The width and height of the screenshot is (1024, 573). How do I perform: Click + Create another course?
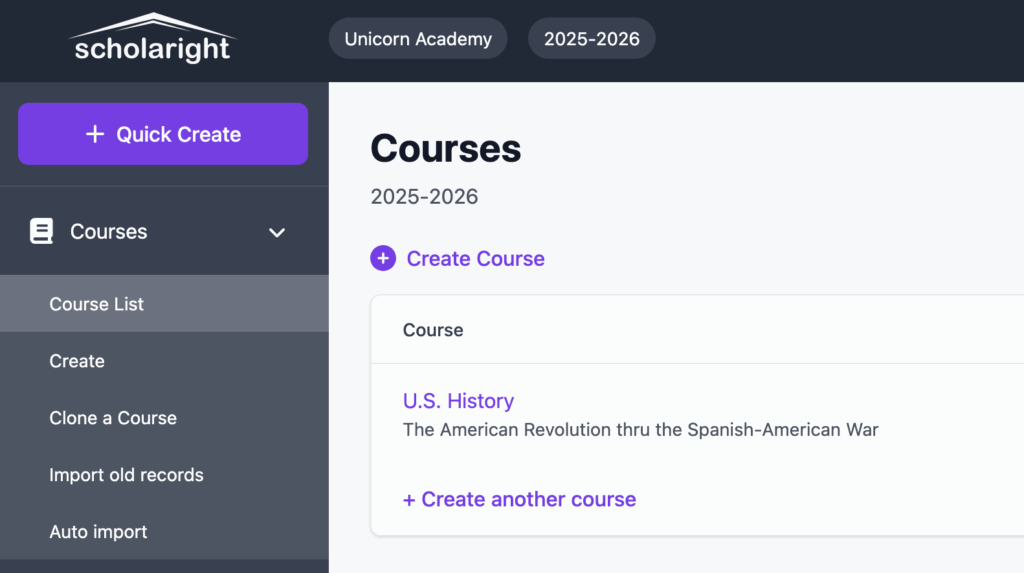(x=519, y=499)
